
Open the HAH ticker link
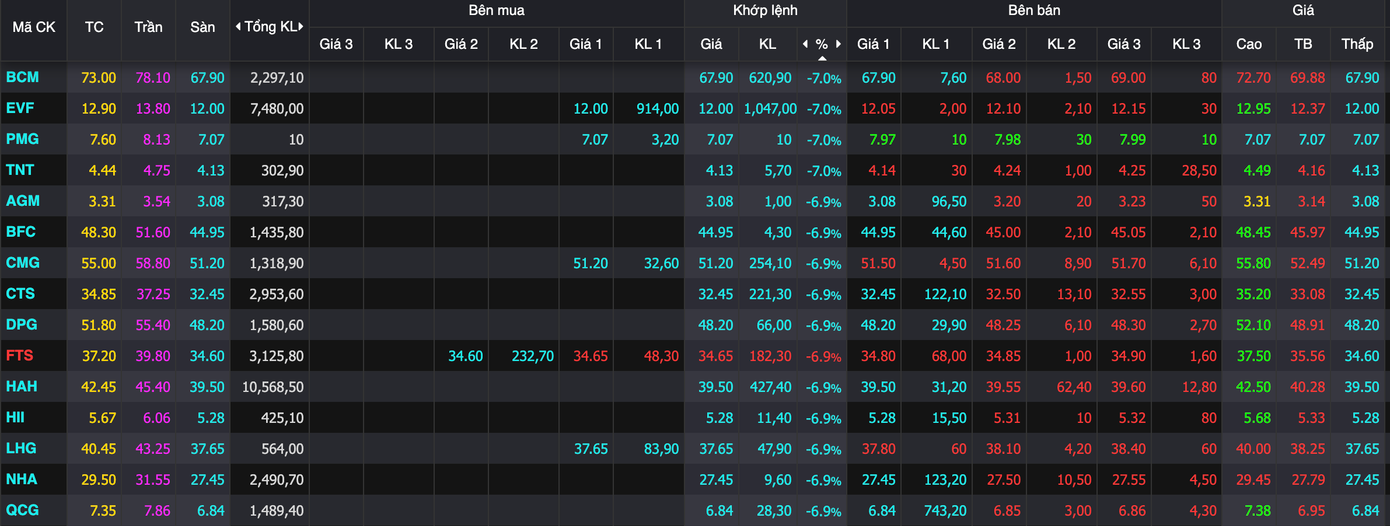coord(22,387)
